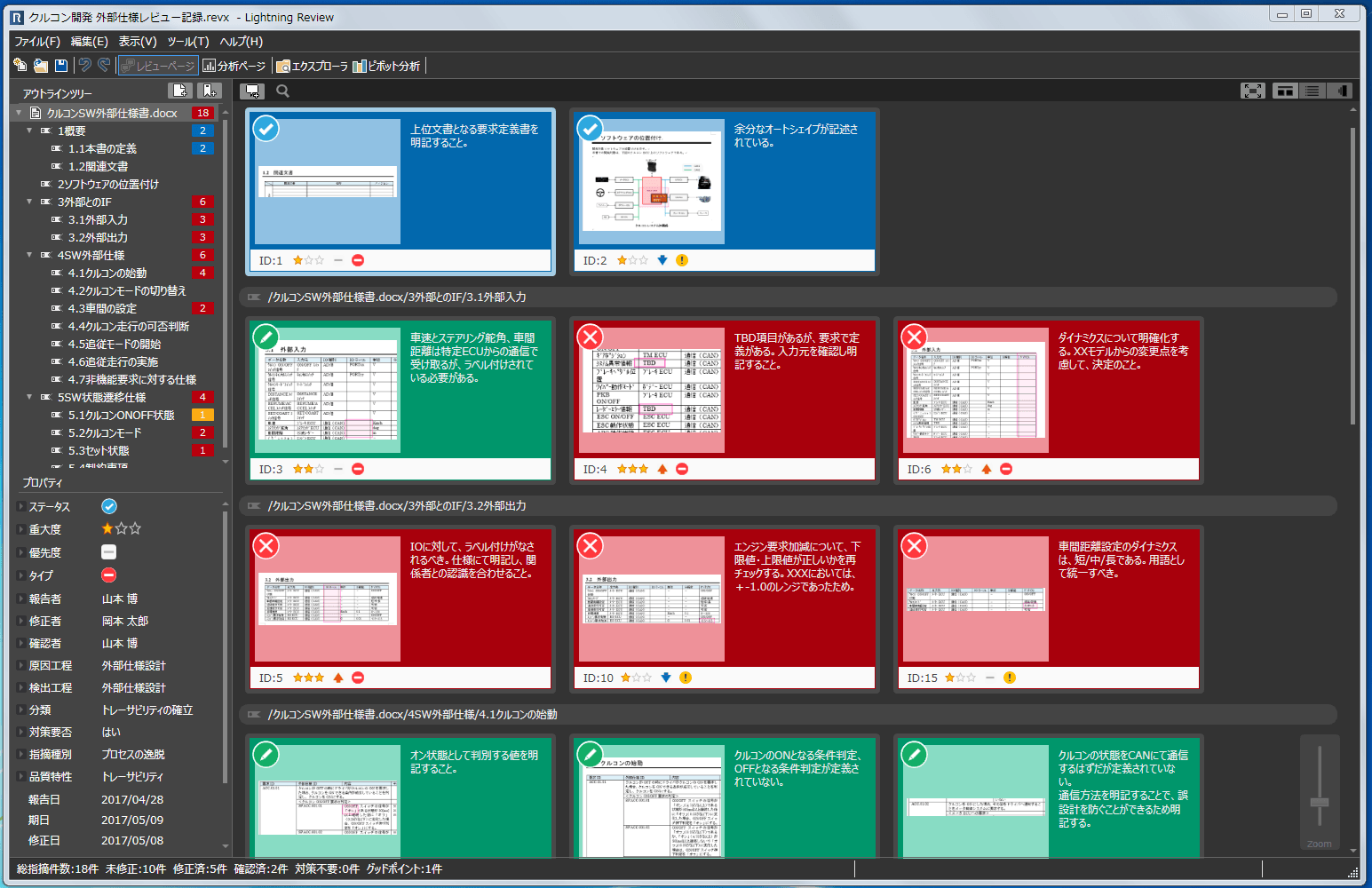Click the add new comment icon
The height and width of the screenshot is (888, 1372).
252,91
